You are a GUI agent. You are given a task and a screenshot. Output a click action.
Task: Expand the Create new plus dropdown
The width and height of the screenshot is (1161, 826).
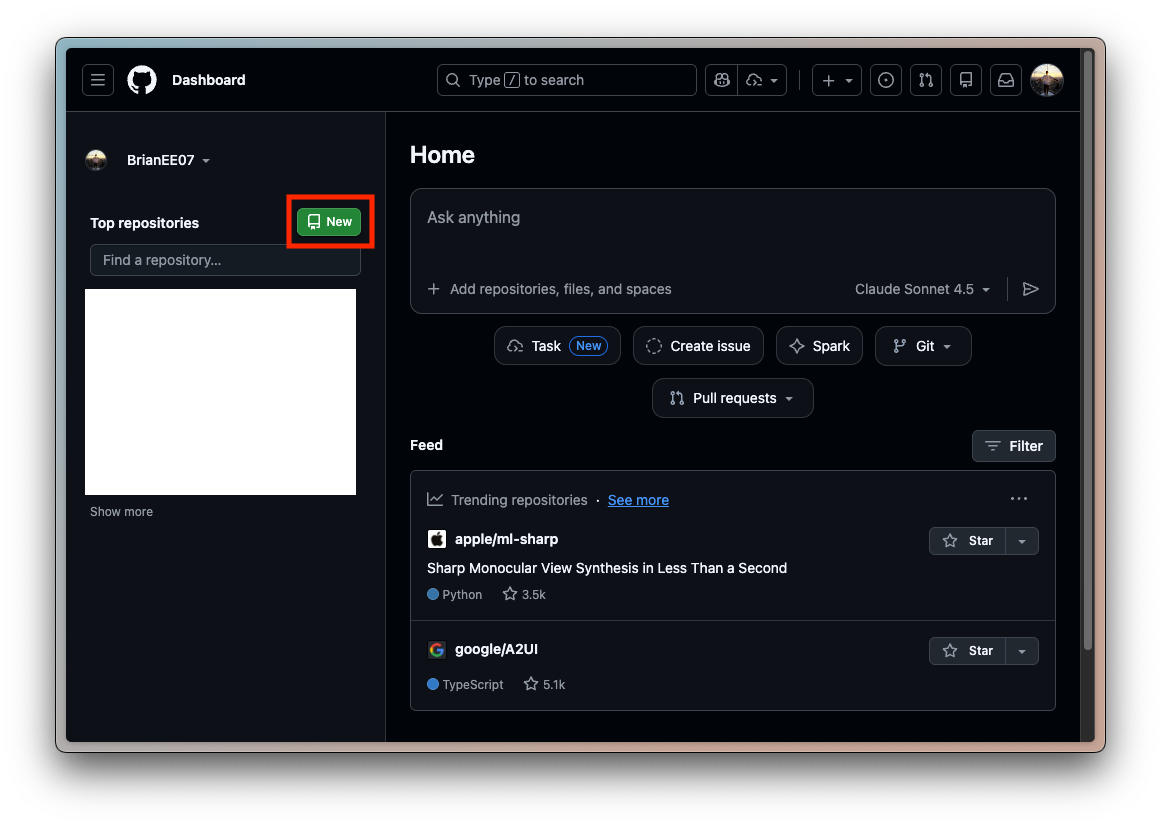[x=837, y=80]
